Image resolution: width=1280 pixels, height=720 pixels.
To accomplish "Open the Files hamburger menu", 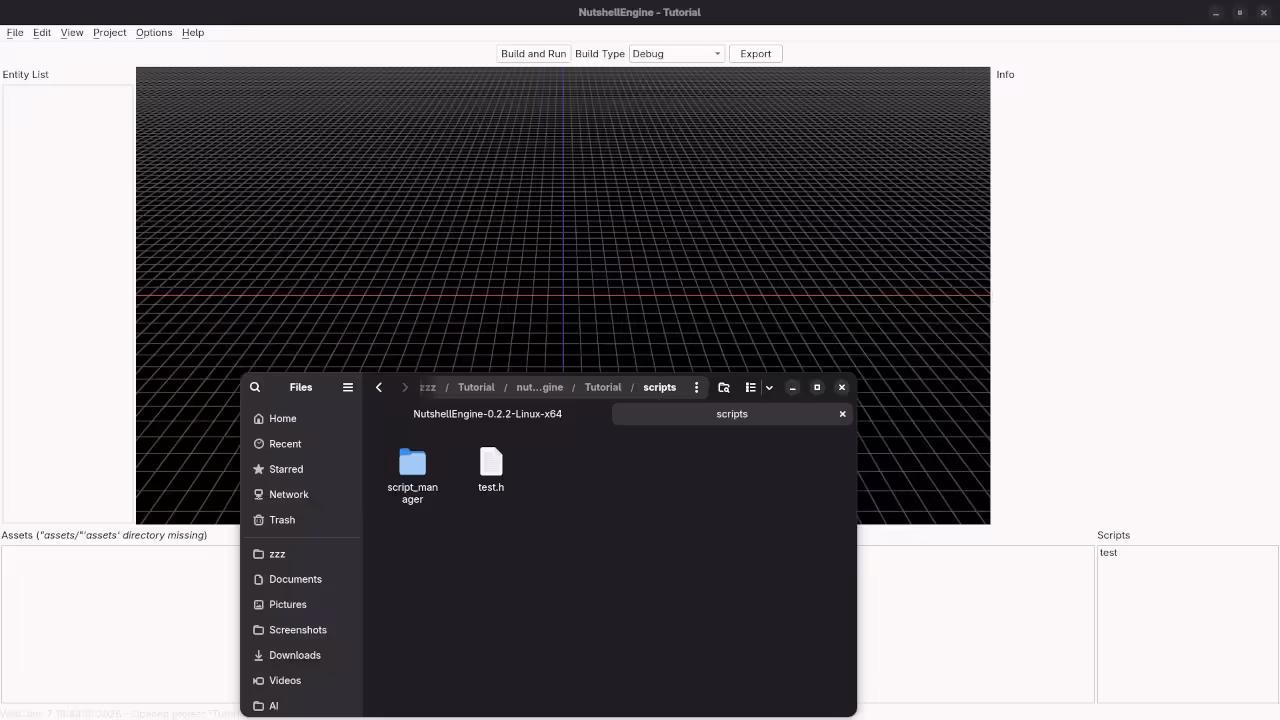I will click(347, 387).
